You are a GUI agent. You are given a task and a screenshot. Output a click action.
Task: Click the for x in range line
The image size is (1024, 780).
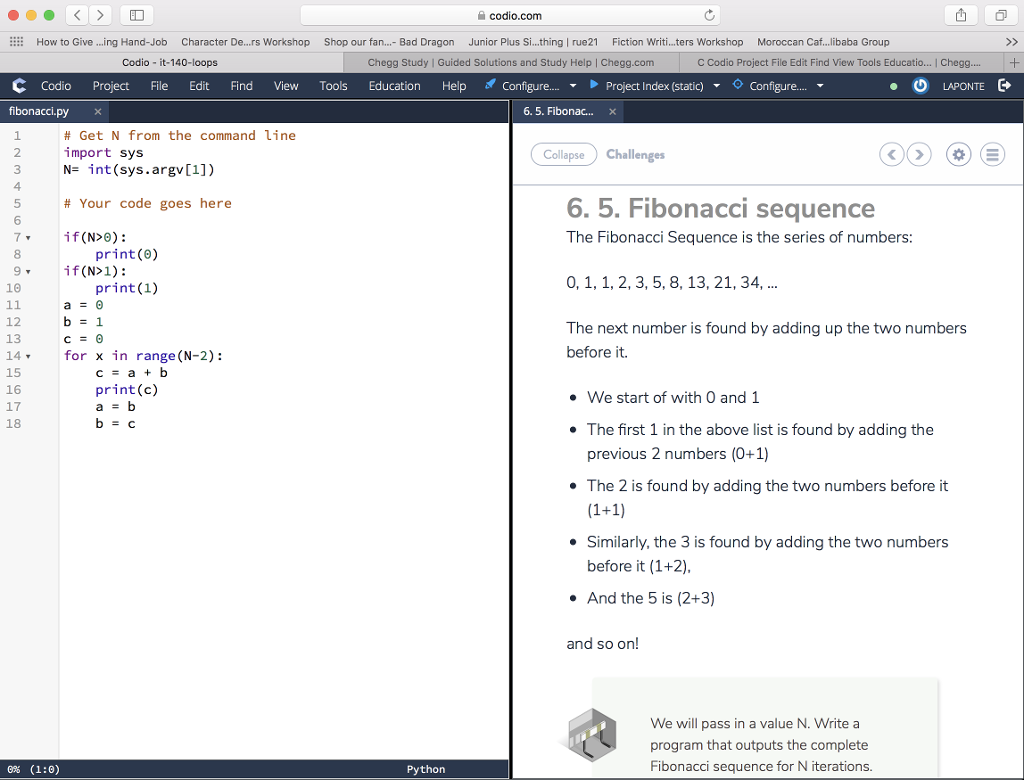point(143,356)
